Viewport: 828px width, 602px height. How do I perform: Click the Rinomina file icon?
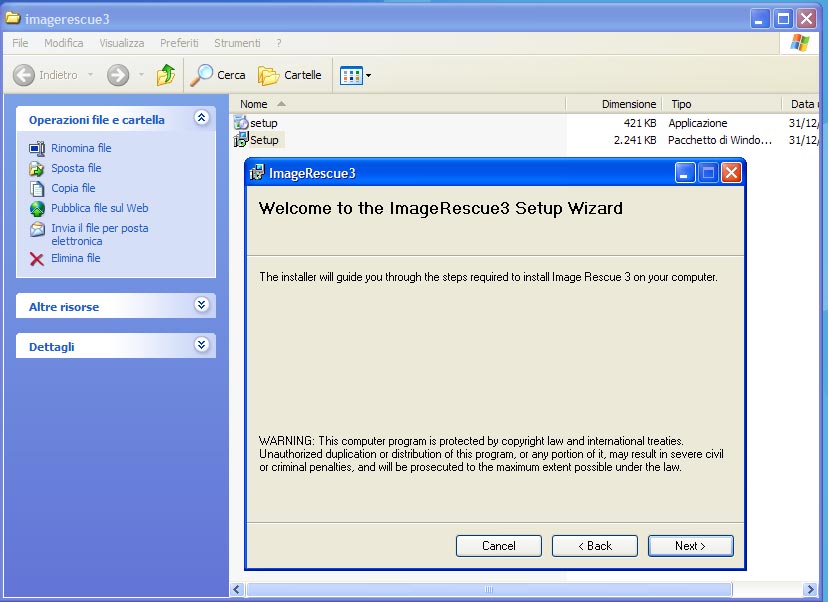pyautogui.click(x=37, y=148)
